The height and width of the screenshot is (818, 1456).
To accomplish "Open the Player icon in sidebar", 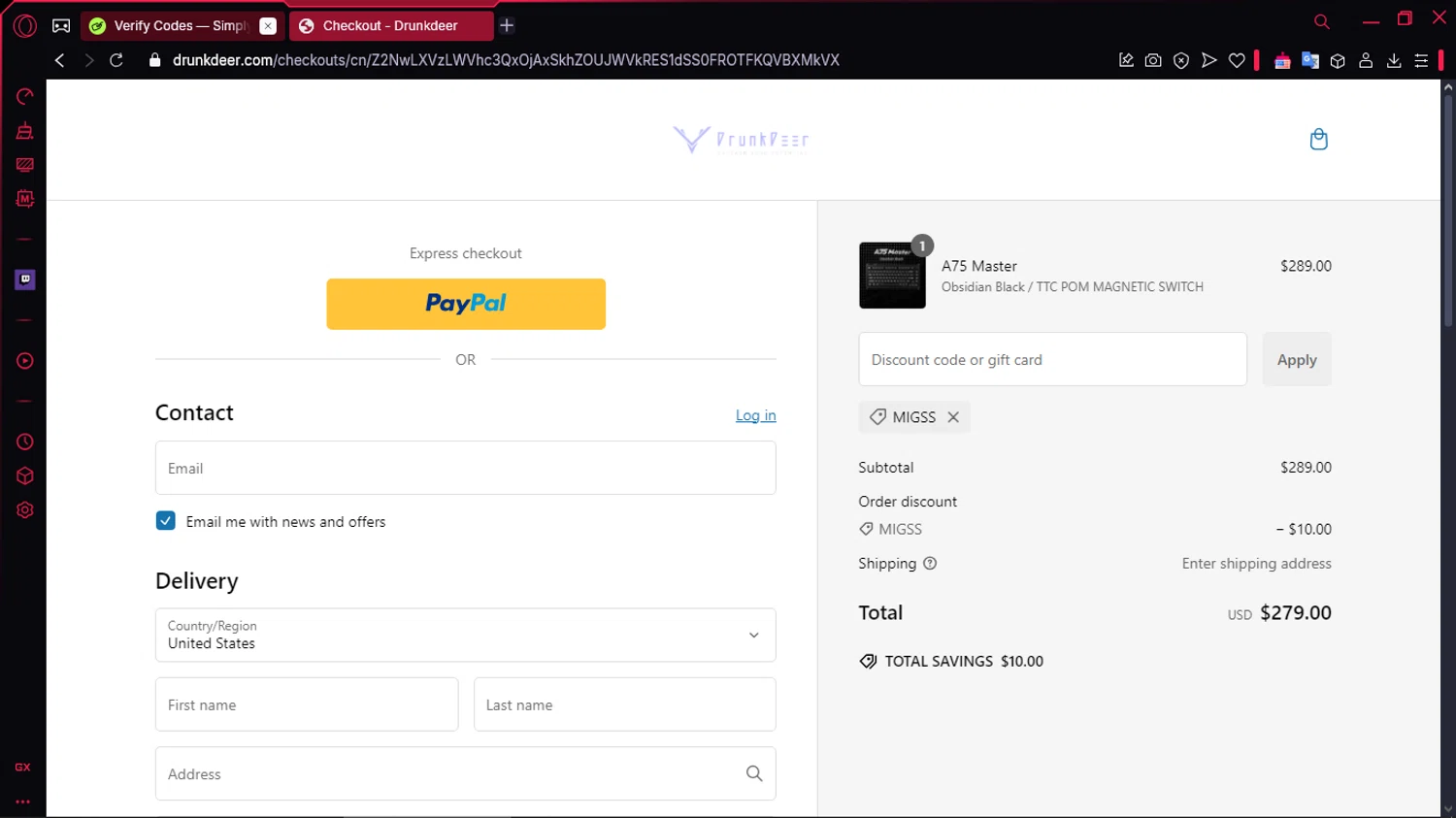I will 25,361.
